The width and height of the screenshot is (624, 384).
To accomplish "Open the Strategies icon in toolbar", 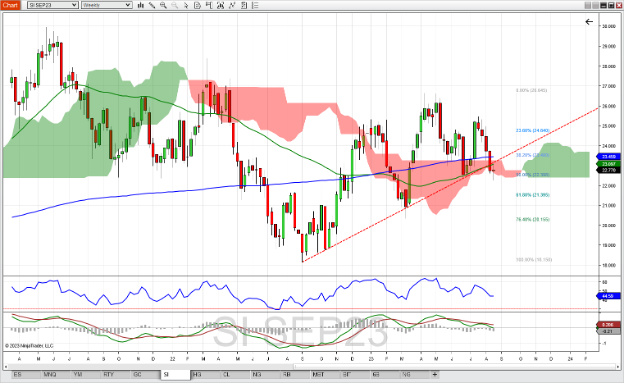I will (x=232, y=5).
